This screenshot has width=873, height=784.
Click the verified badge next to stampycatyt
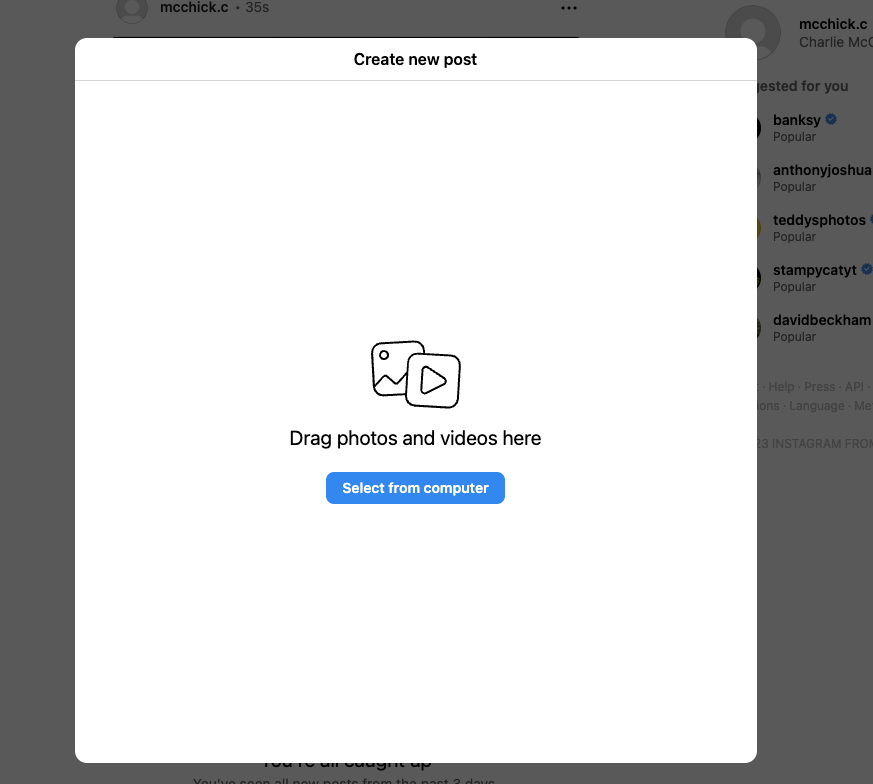[x=867, y=270]
